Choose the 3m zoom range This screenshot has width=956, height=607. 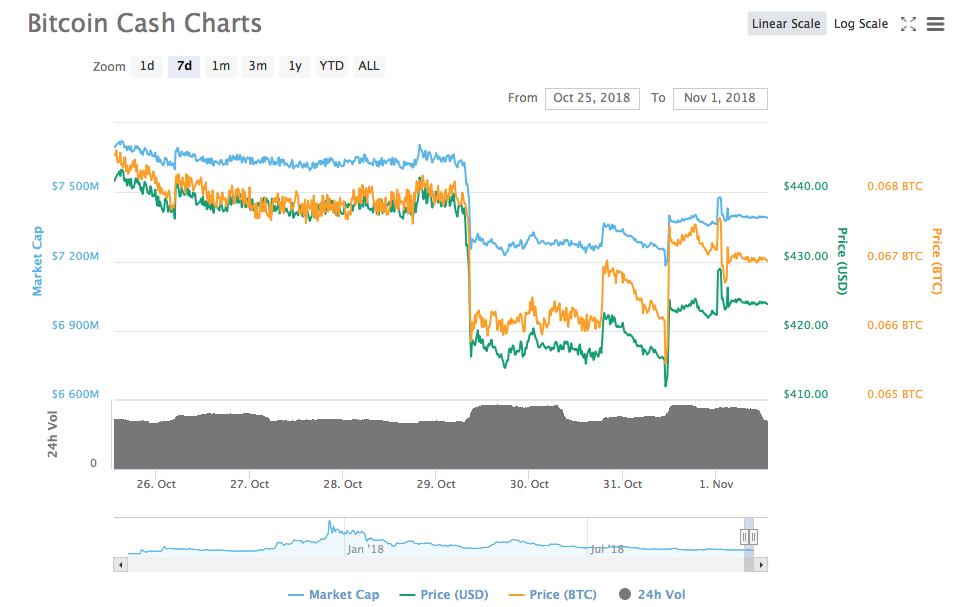pos(258,67)
